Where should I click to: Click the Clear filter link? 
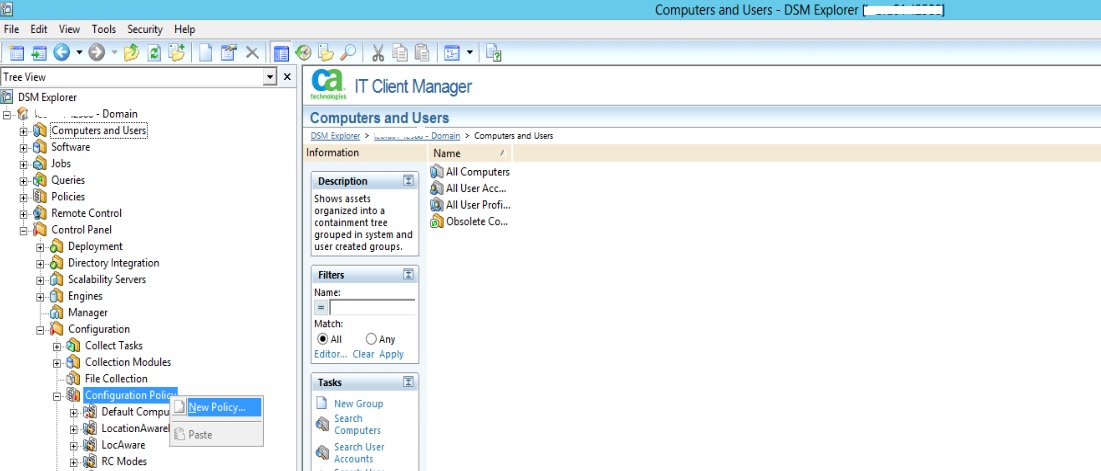(x=363, y=354)
